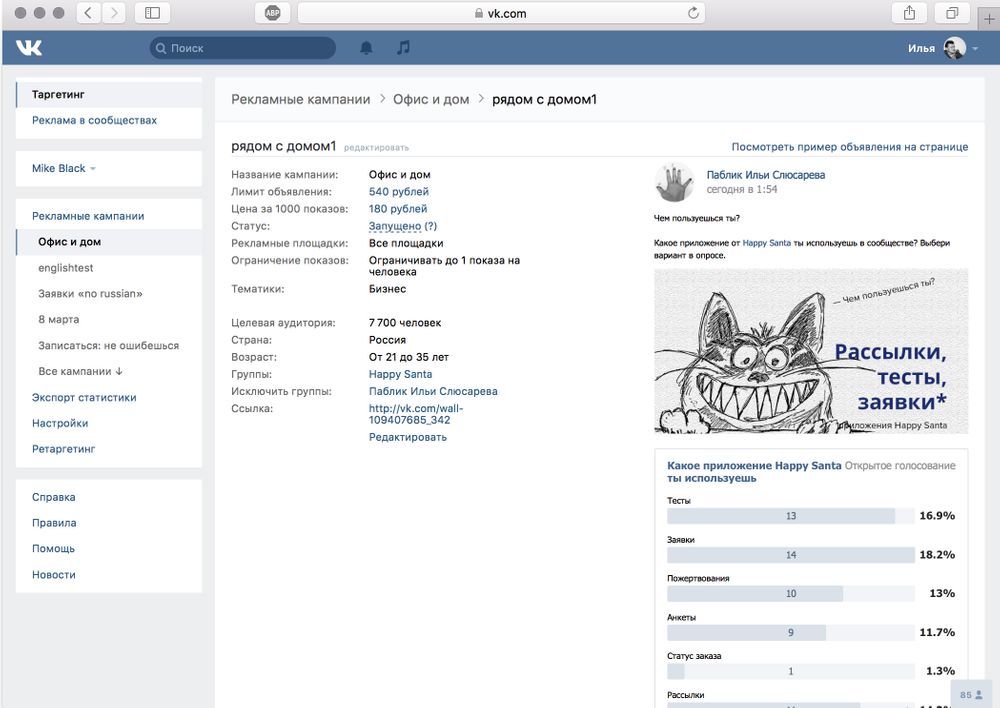Open poll title Какое приложение Happy Santa

(754, 471)
